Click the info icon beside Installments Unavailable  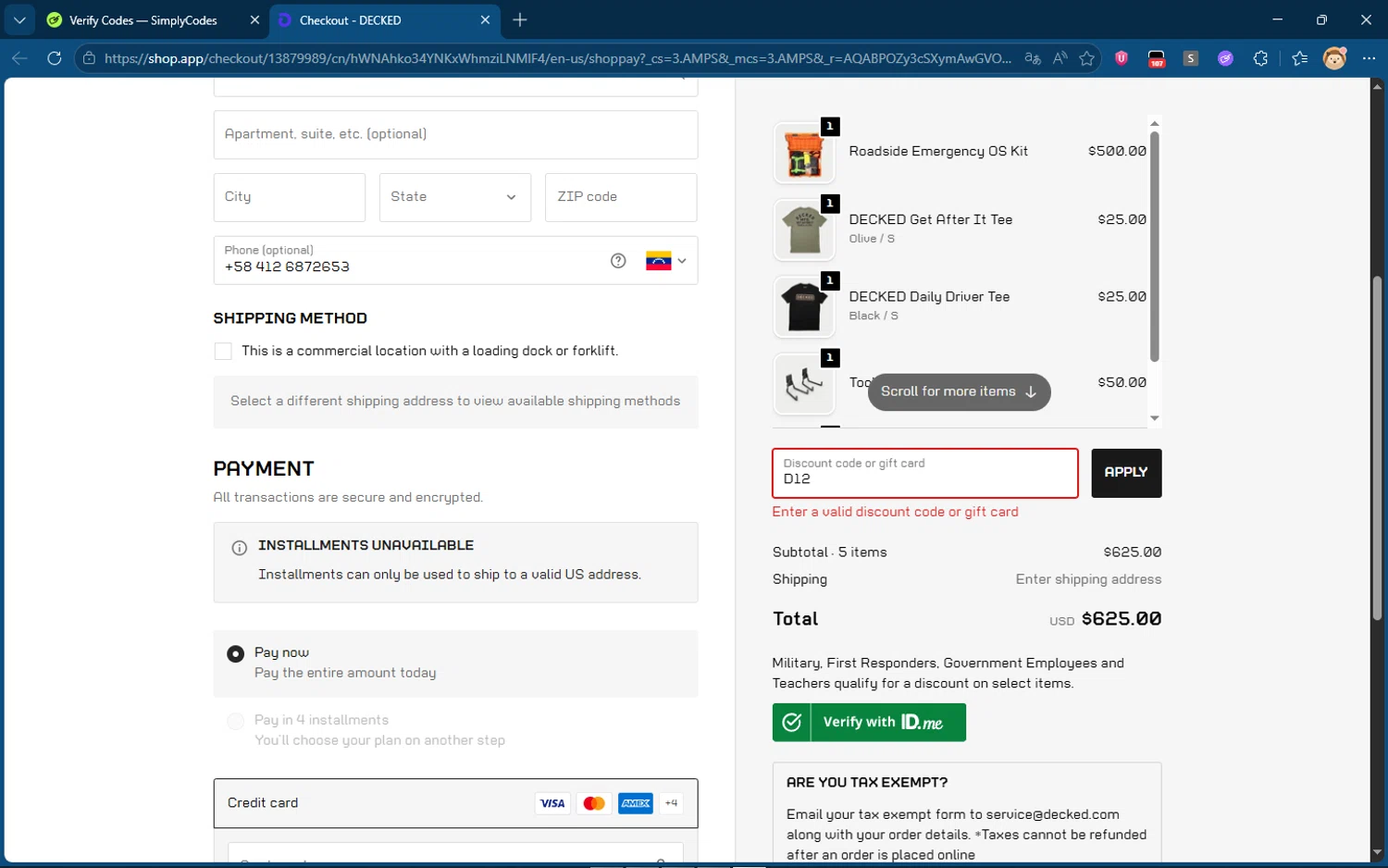pos(239,548)
